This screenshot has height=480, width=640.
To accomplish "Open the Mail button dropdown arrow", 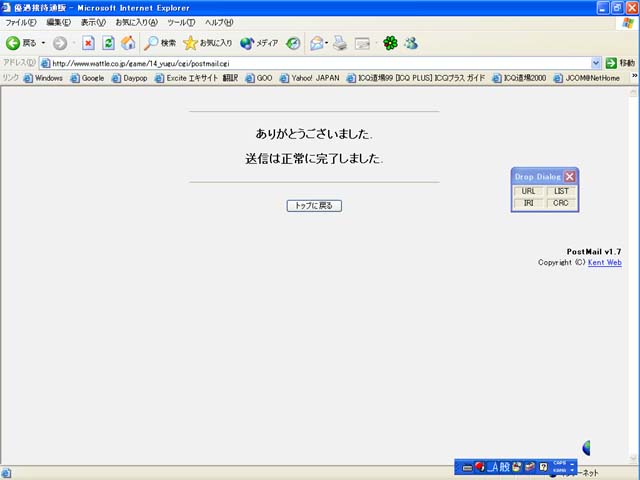I will [327, 43].
